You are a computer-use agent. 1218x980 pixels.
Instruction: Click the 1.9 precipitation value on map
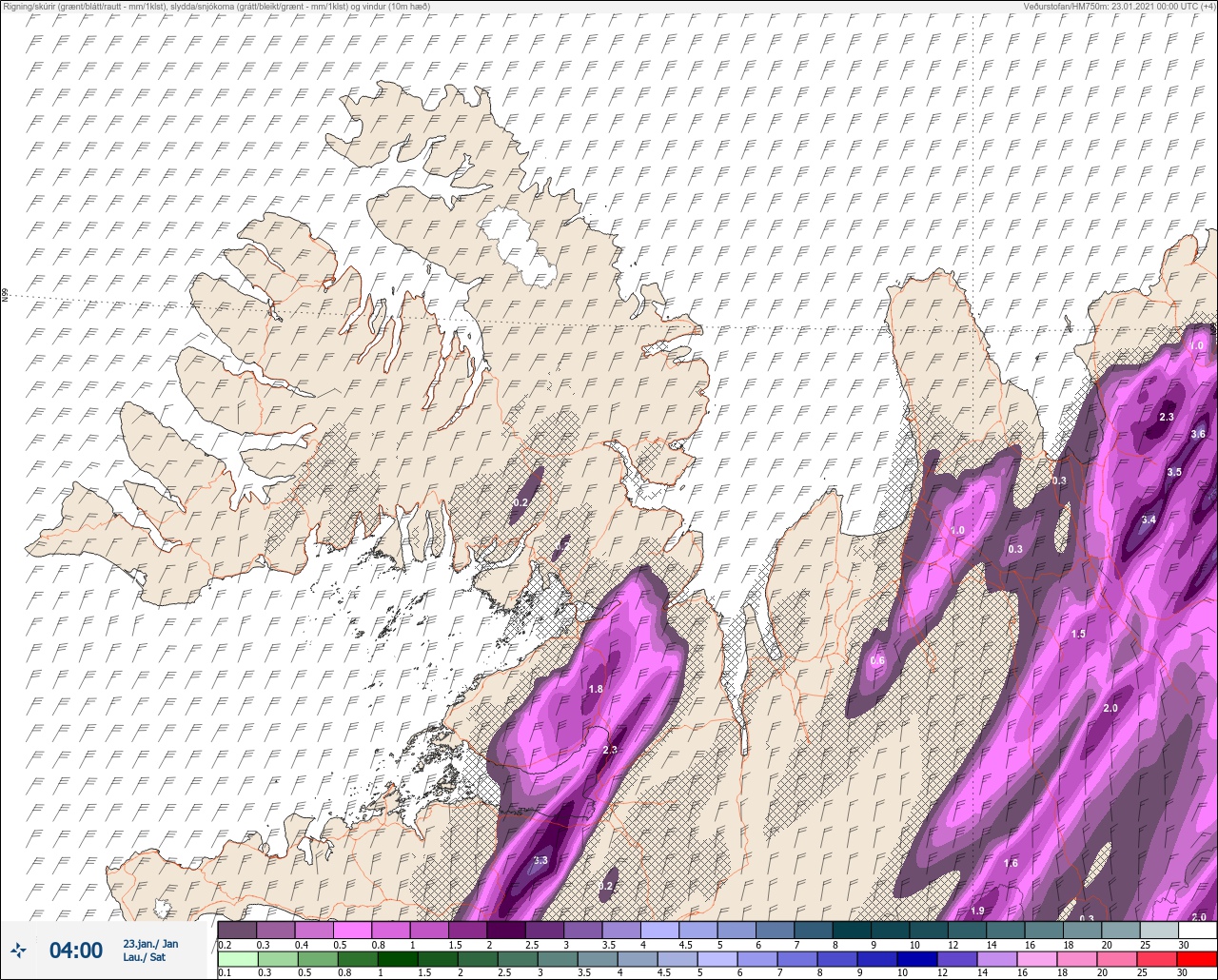[x=977, y=911]
